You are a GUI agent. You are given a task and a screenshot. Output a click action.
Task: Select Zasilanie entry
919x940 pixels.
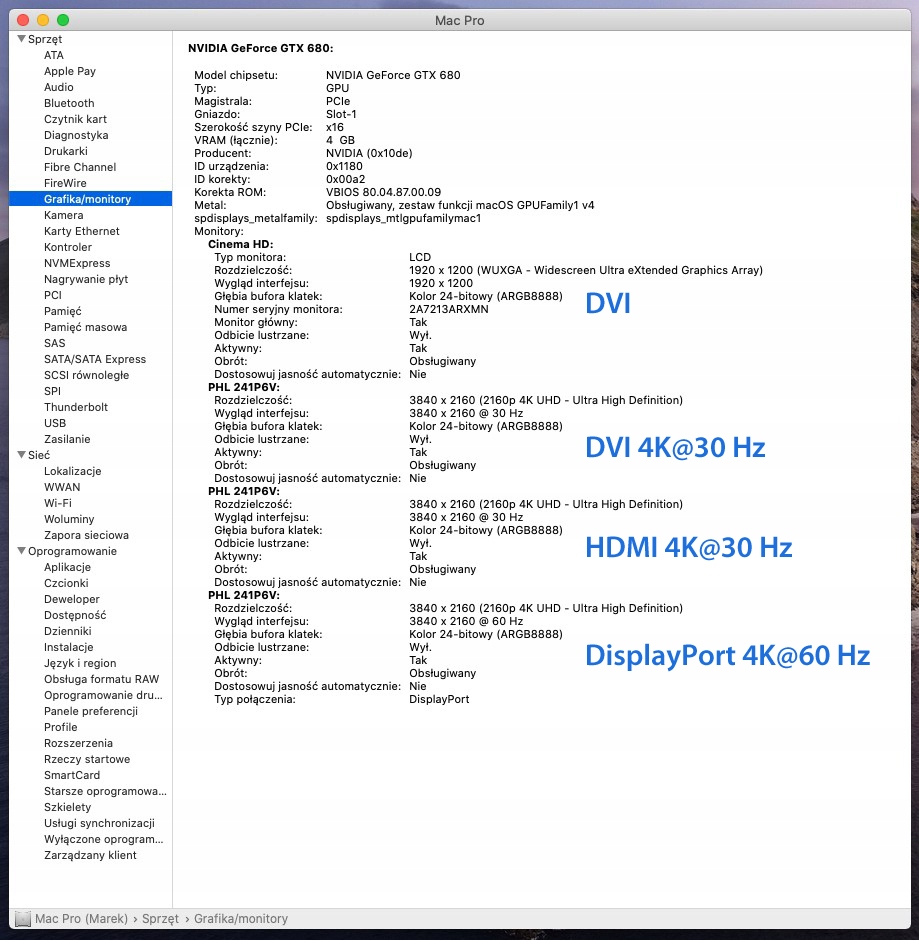click(x=67, y=439)
